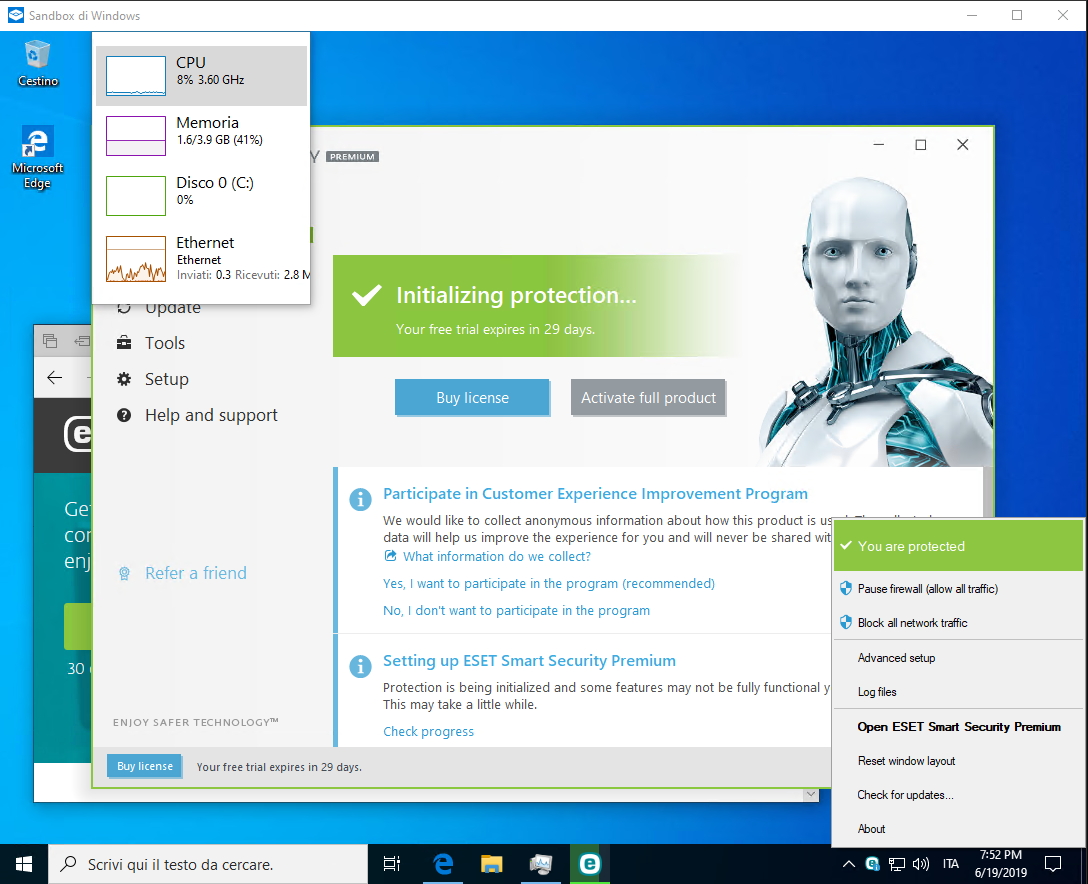The height and width of the screenshot is (884, 1088).
Task: Click the Check progress link
Action: click(x=428, y=731)
